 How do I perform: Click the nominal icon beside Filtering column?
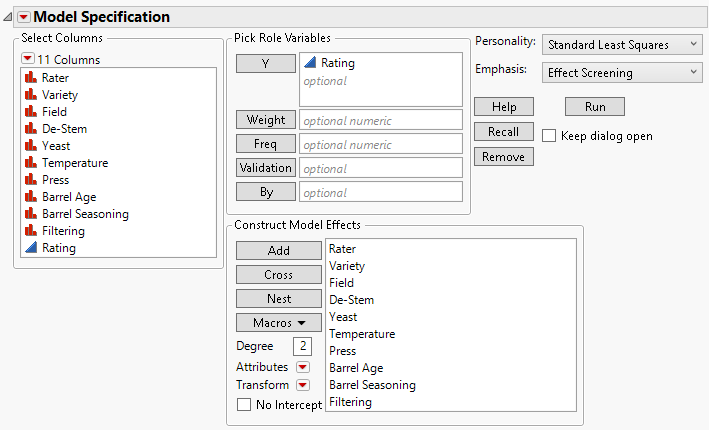[32, 231]
